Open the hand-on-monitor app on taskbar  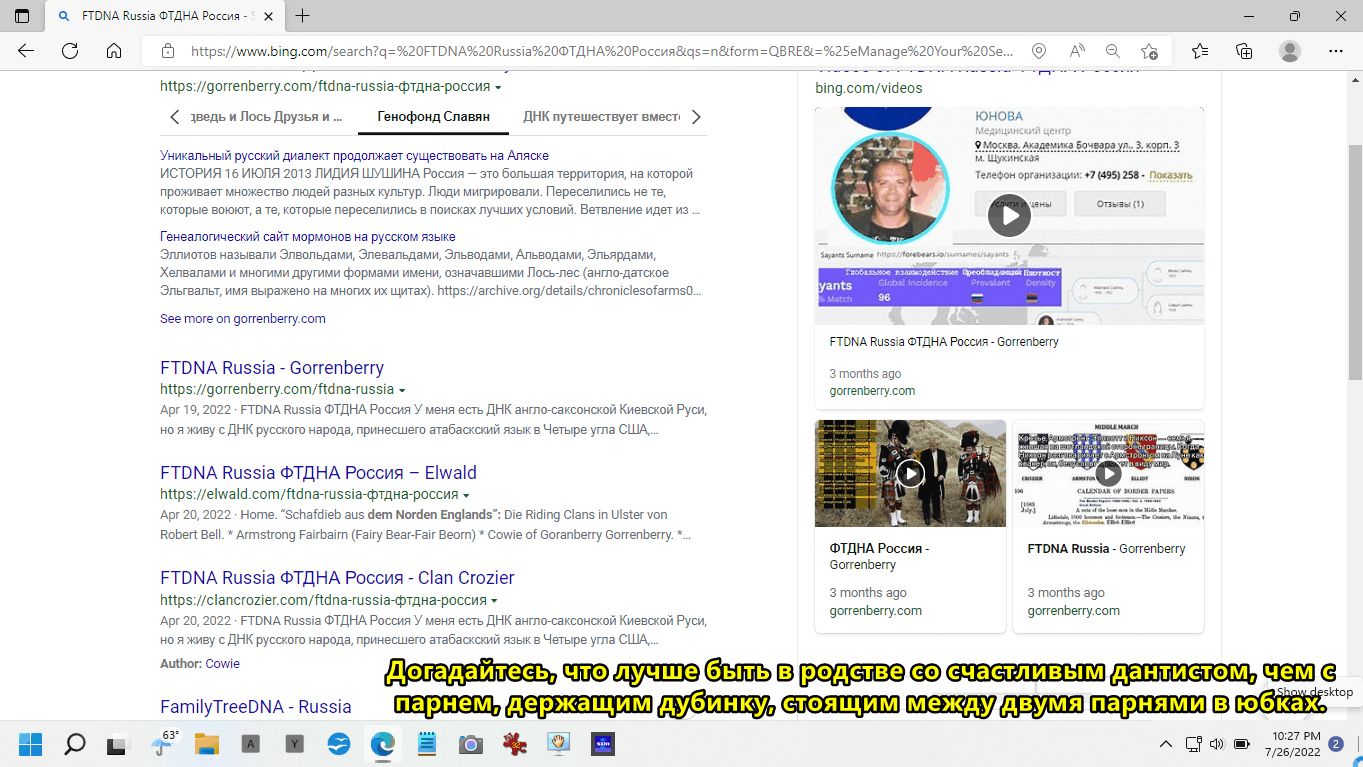(558, 744)
